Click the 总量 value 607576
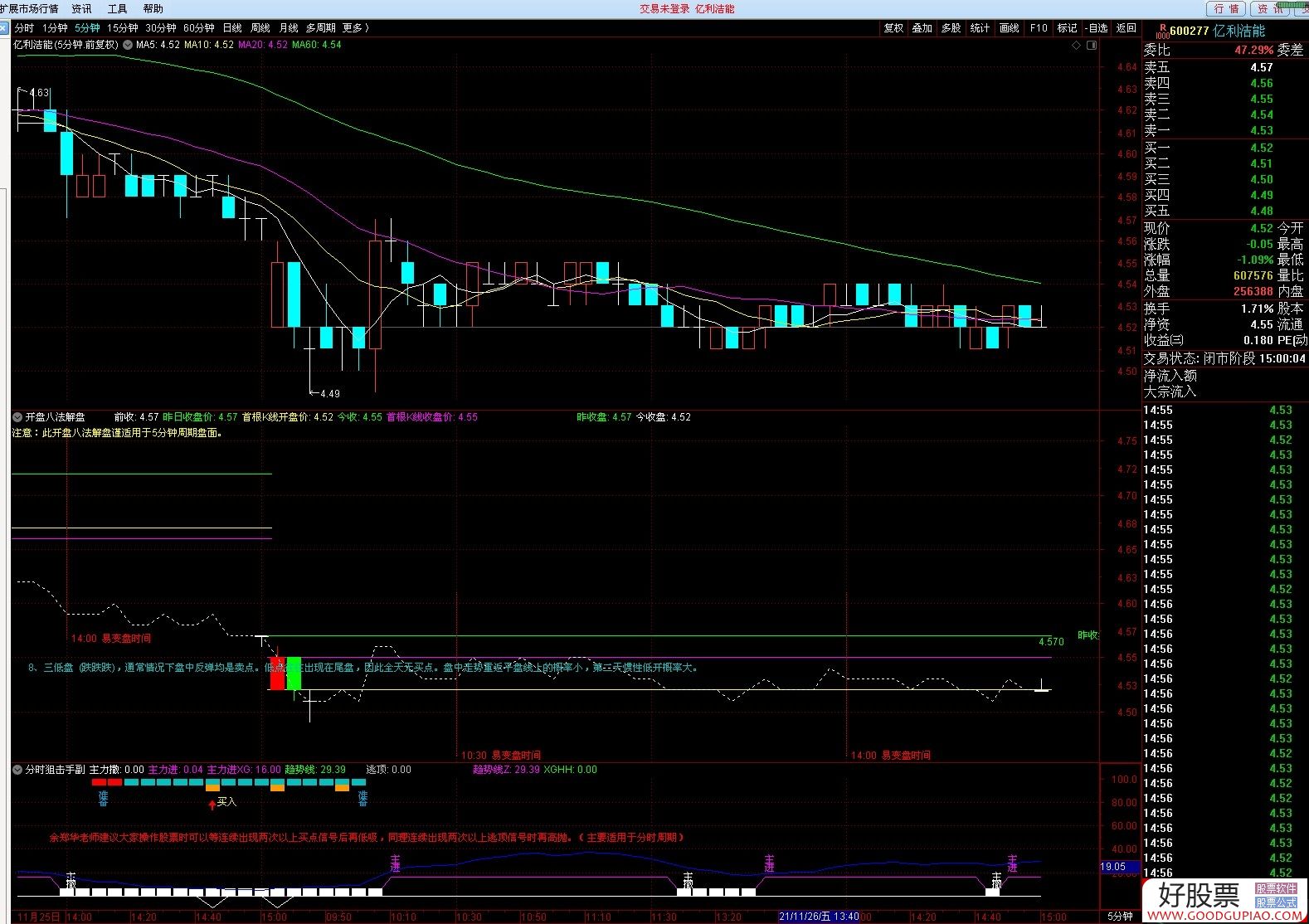 coord(1253,275)
